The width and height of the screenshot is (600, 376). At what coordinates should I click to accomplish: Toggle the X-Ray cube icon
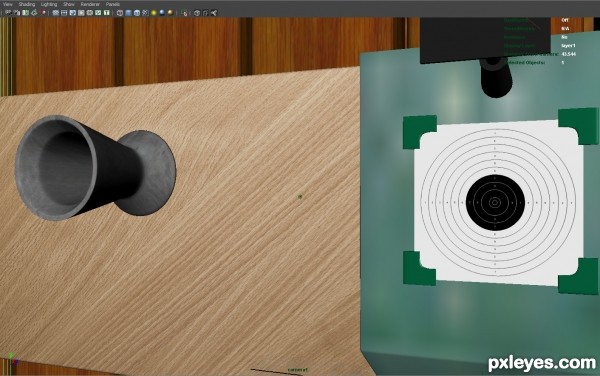tap(197, 13)
